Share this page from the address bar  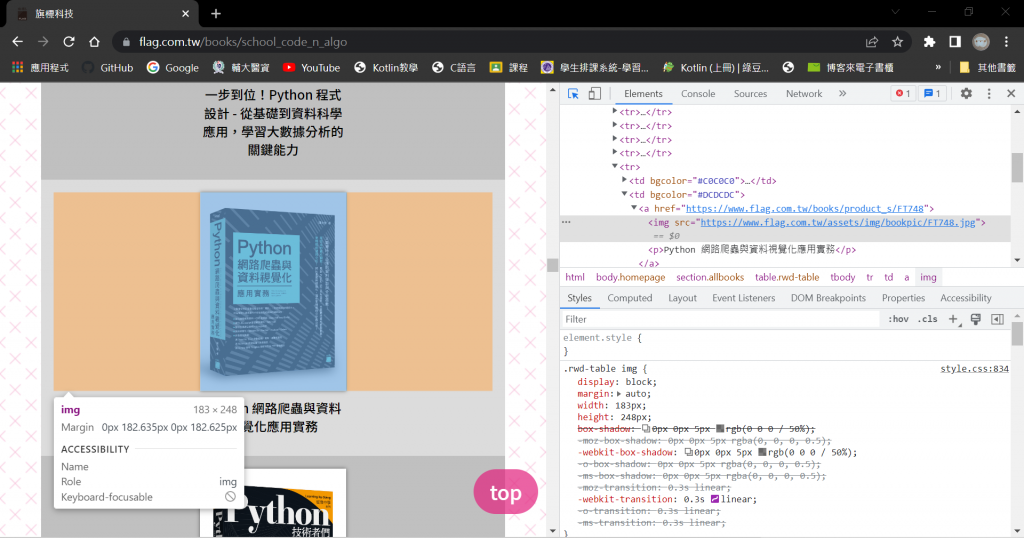pos(872,42)
